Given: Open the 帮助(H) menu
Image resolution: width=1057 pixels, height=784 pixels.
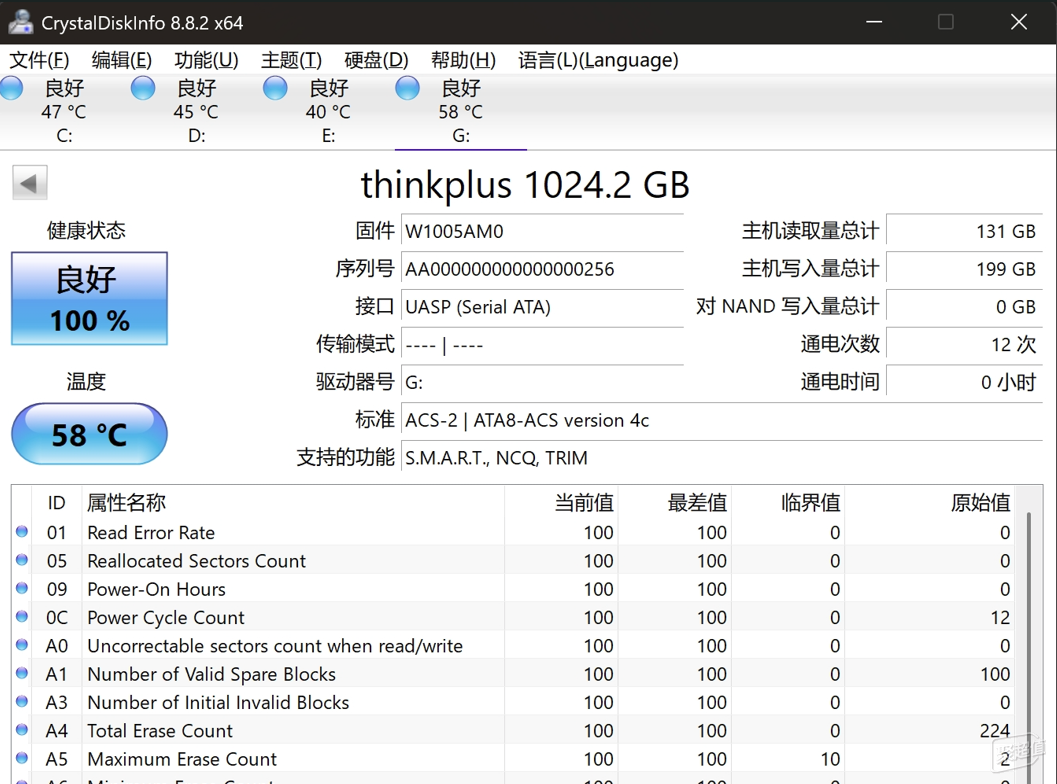Looking at the screenshot, I should point(463,60).
